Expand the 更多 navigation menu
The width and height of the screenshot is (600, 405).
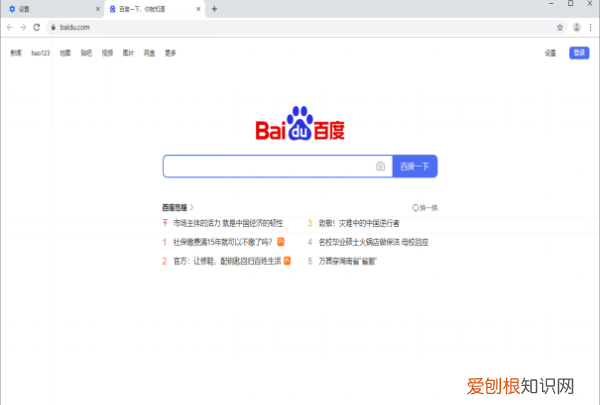pyautogui.click(x=170, y=53)
